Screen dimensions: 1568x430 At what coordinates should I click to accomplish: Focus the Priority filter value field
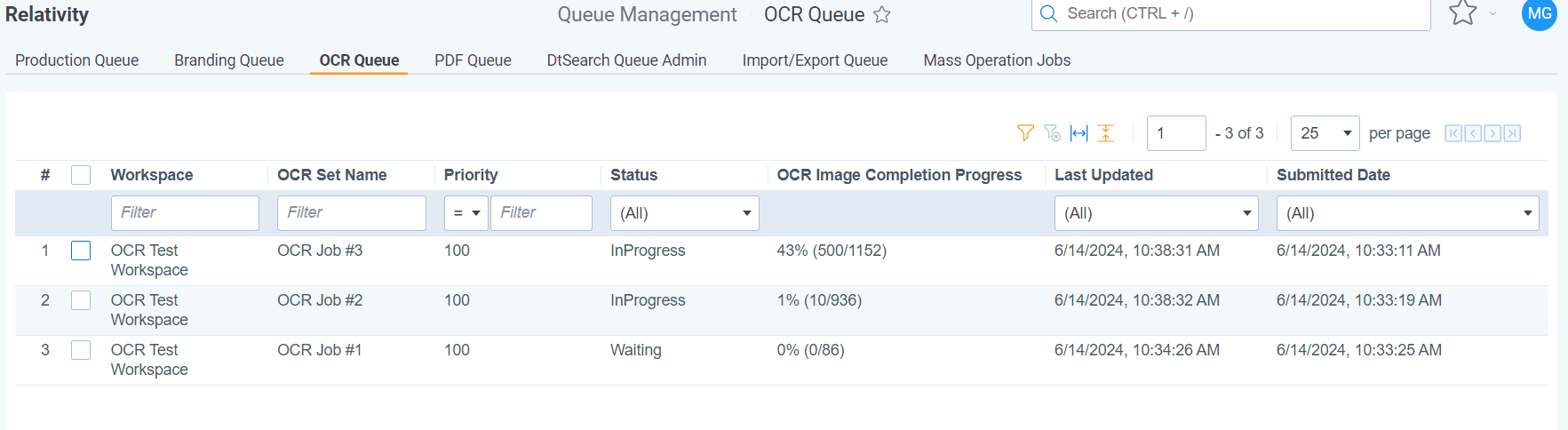tap(542, 213)
